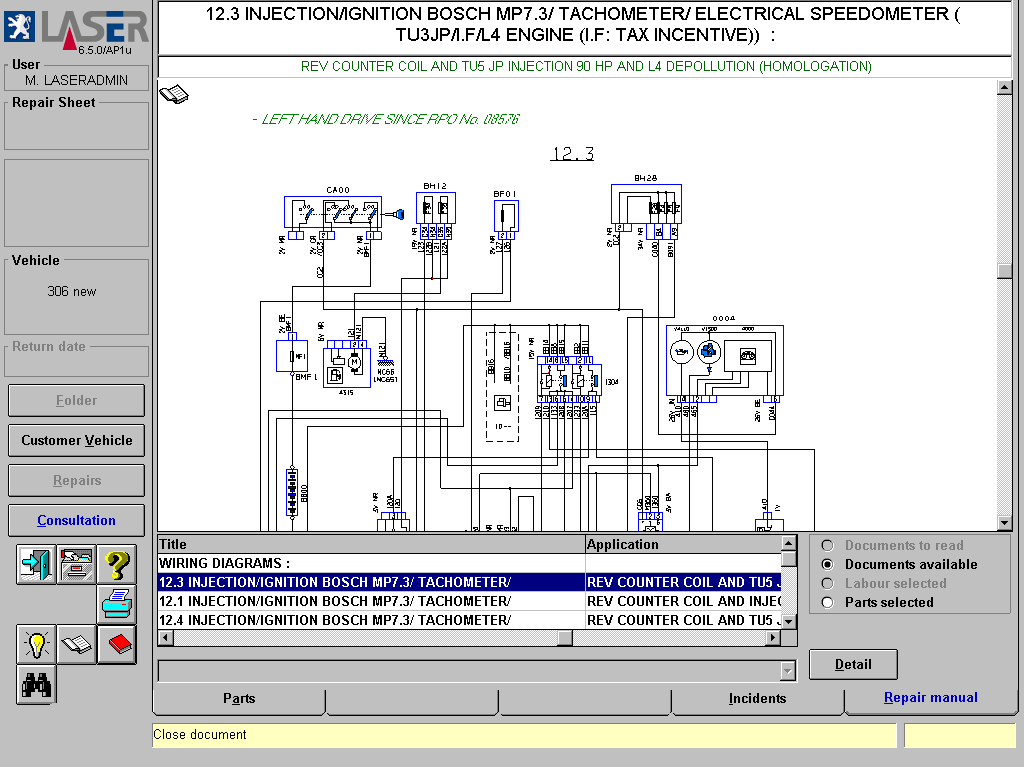Select the Documents to read radio button
The image size is (1024, 768).
(827, 545)
